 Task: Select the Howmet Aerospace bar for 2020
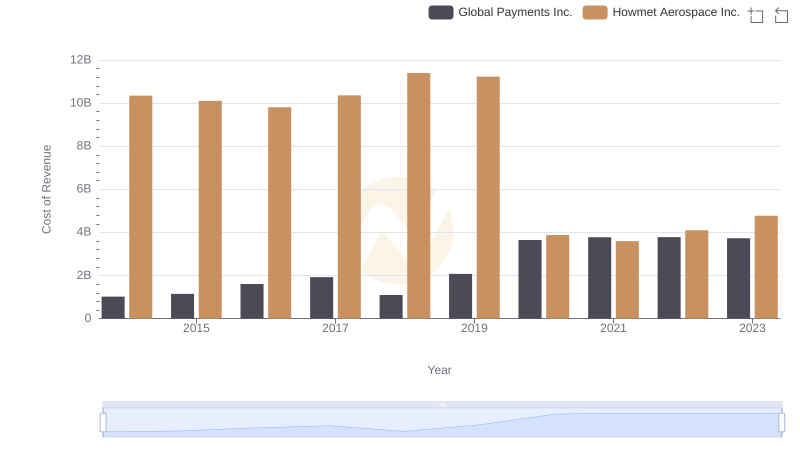tap(558, 277)
